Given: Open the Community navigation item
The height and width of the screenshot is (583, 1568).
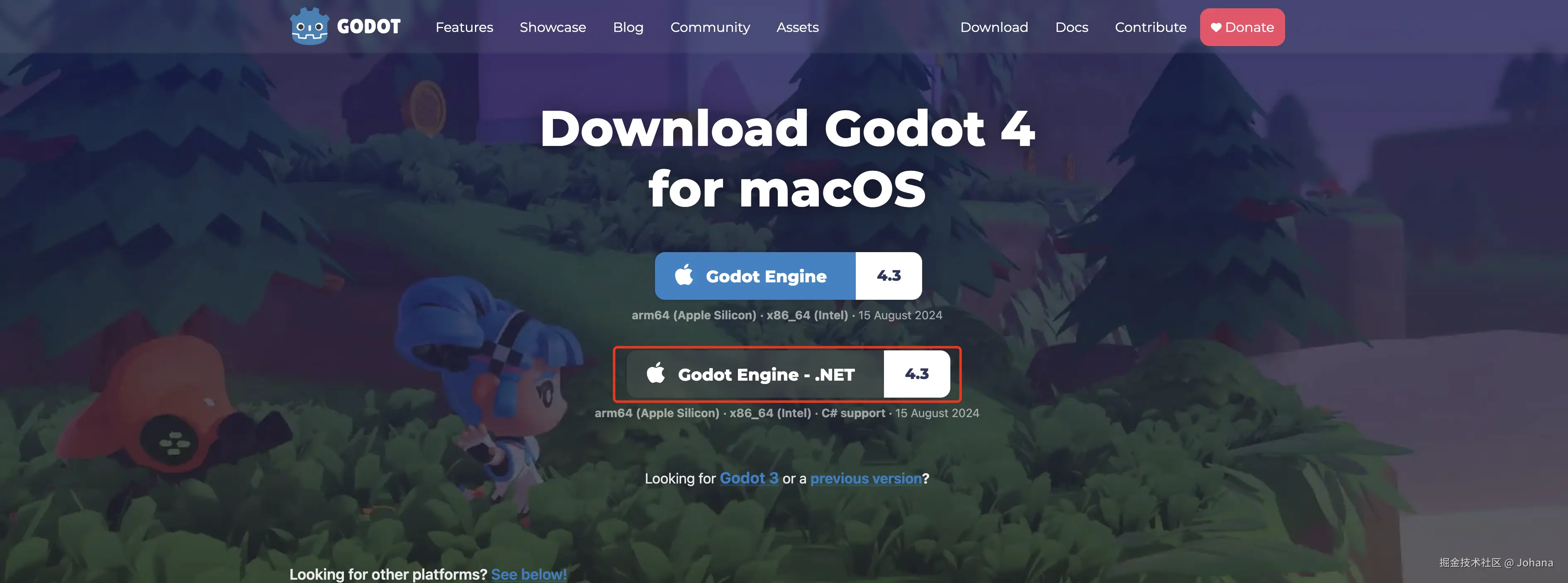Looking at the screenshot, I should point(710,27).
